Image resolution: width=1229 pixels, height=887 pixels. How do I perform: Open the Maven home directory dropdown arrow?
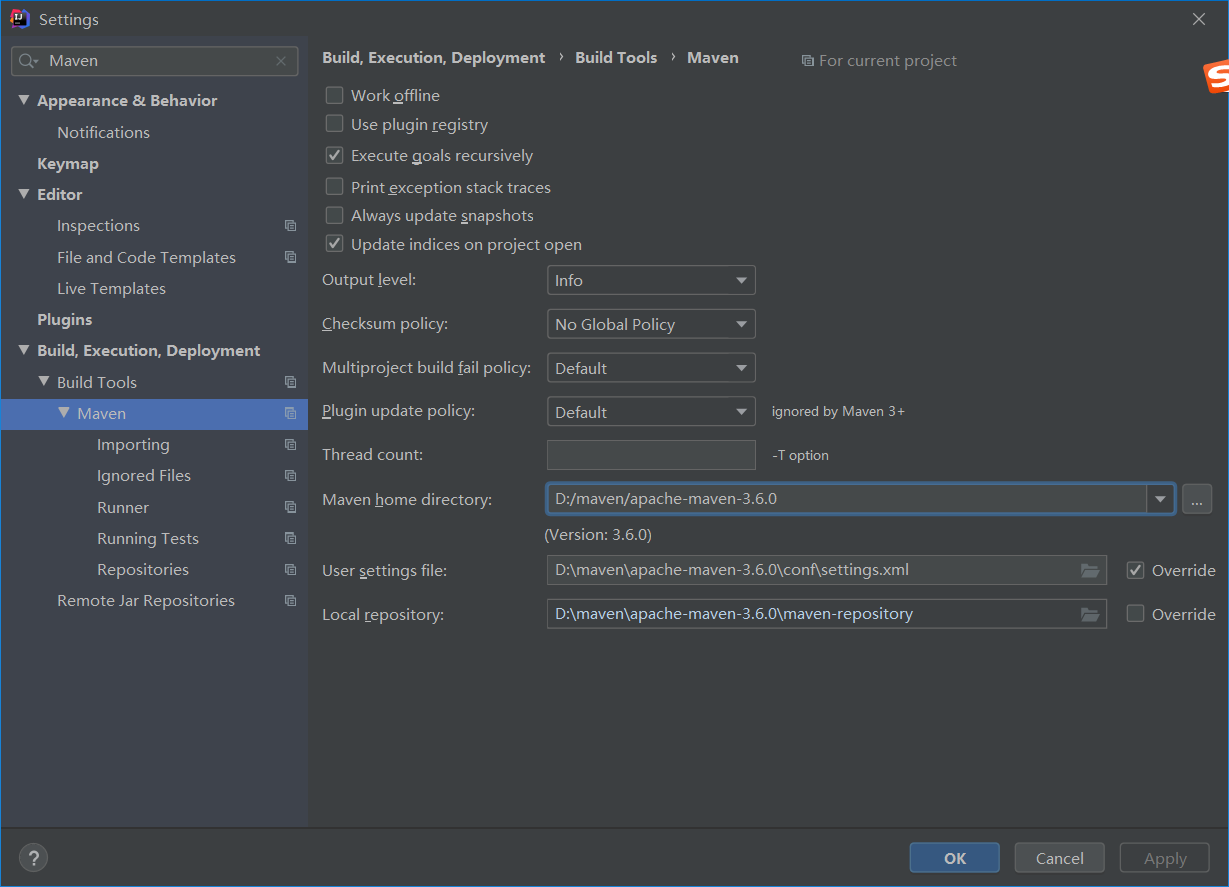pos(1160,499)
